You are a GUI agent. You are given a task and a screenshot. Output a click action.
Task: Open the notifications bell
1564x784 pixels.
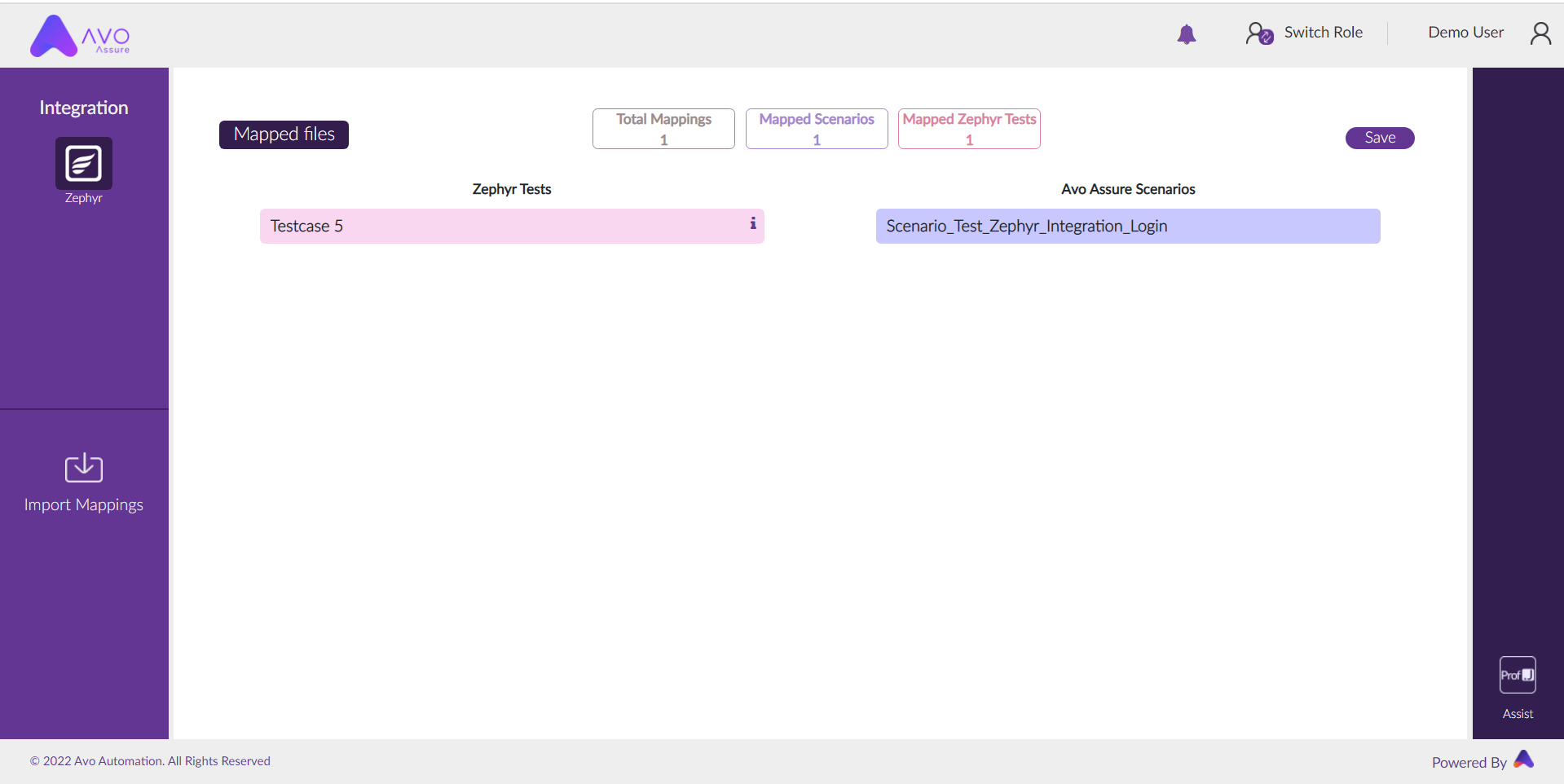point(1187,33)
